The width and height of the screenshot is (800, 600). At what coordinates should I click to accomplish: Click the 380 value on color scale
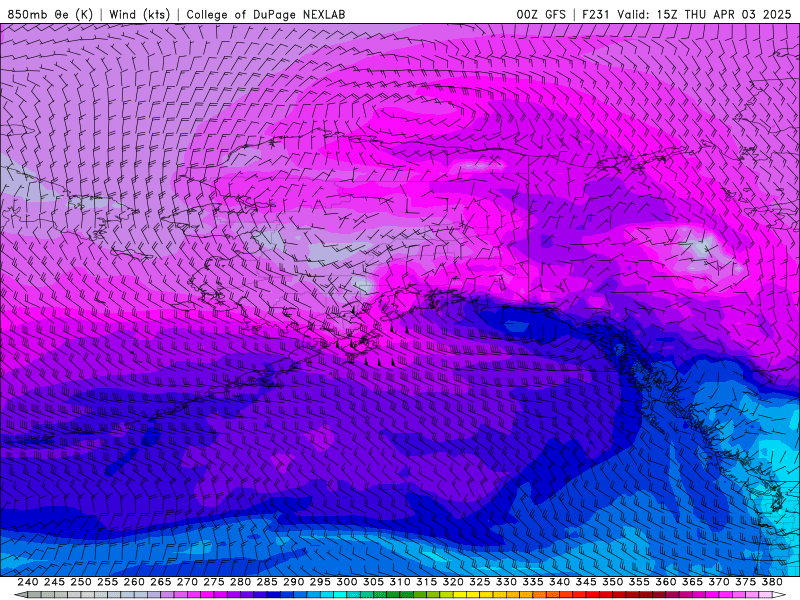772,582
